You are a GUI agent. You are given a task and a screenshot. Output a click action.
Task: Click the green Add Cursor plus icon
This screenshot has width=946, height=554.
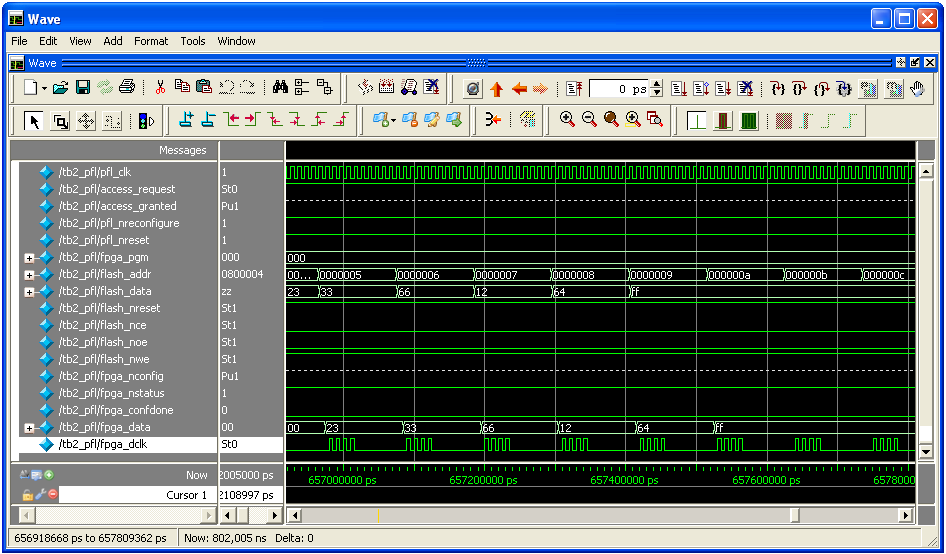tap(48, 475)
